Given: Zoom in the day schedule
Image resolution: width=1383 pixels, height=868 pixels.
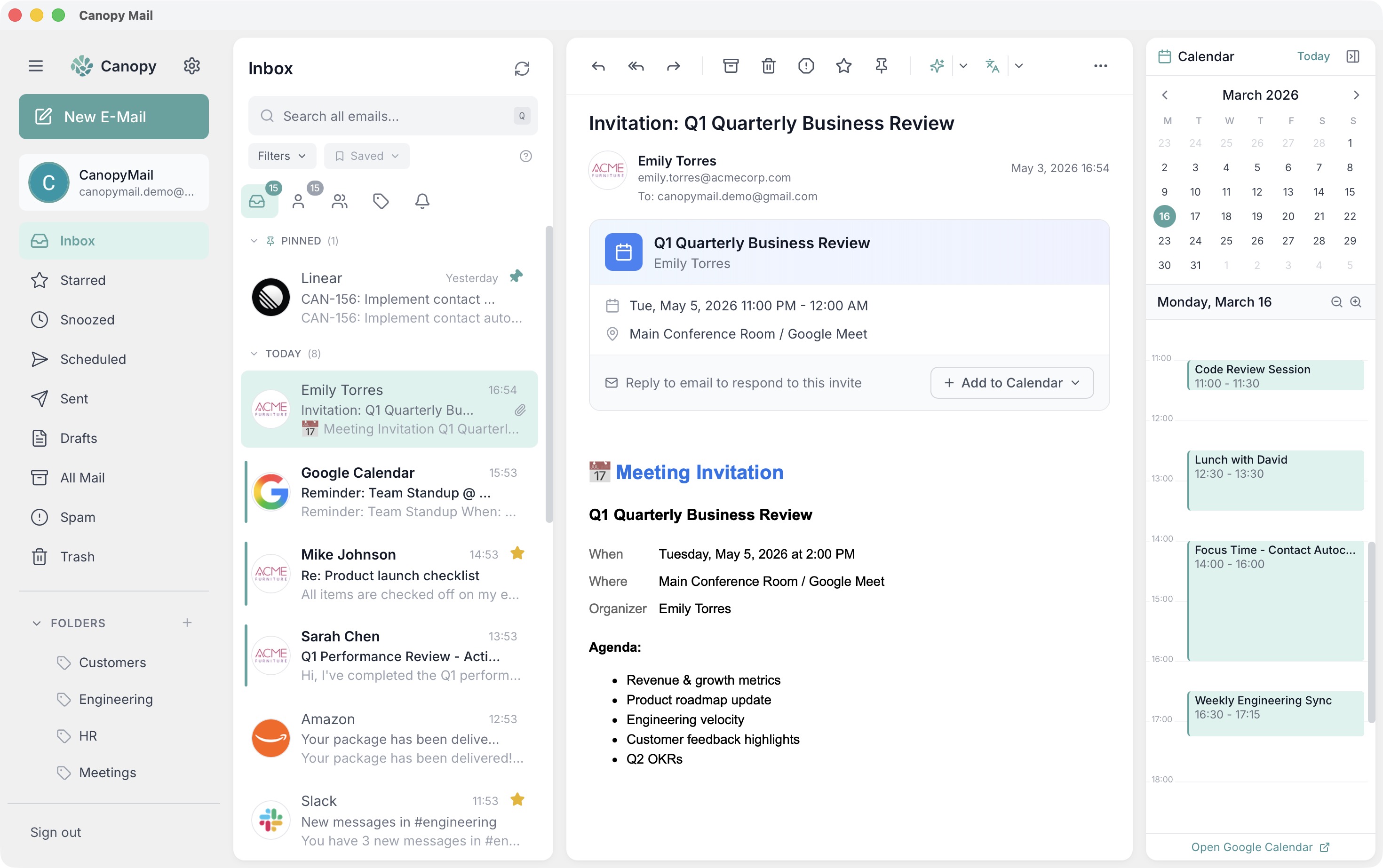Looking at the screenshot, I should 1355,302.
